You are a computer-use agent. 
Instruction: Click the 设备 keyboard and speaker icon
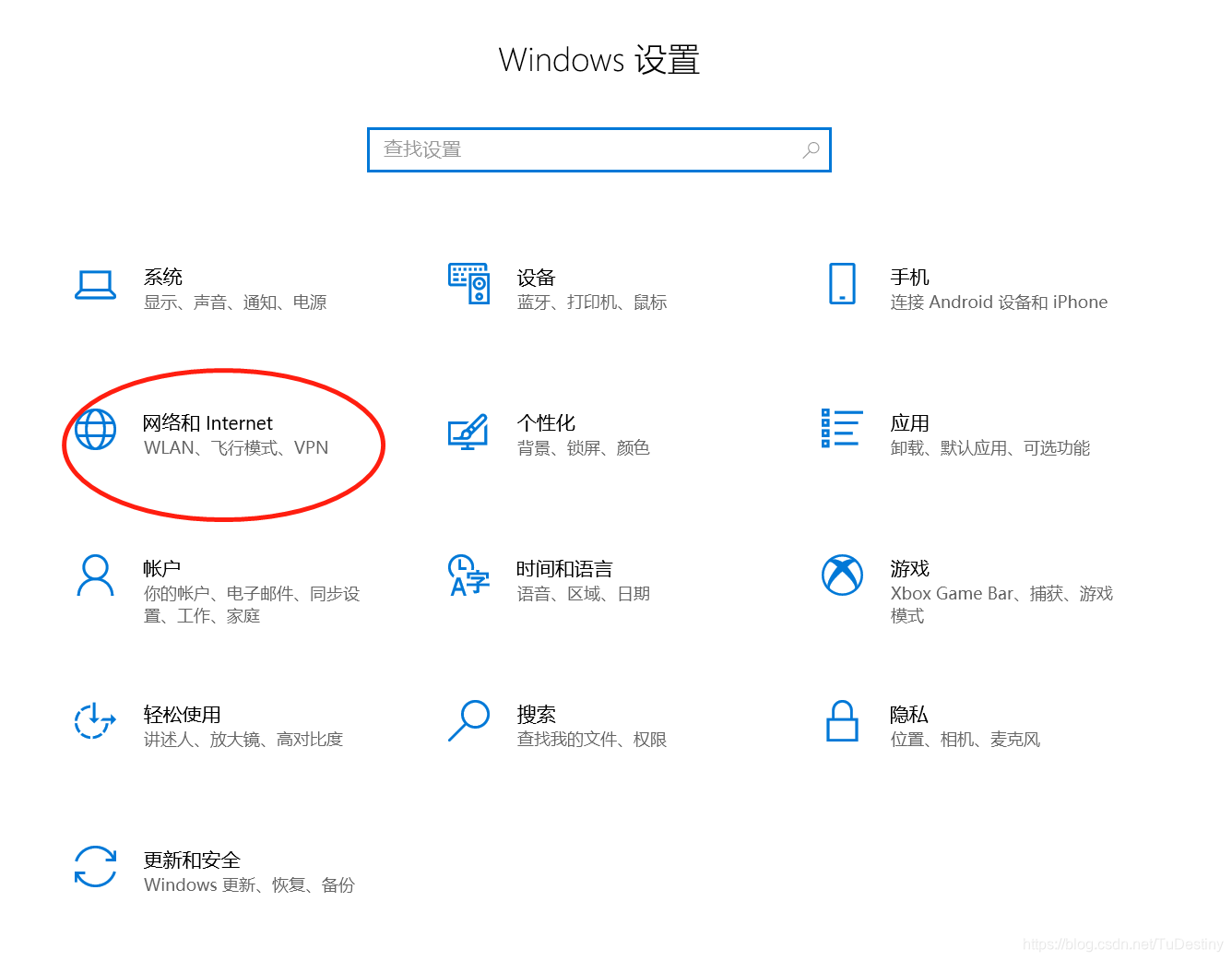[468, 283]
